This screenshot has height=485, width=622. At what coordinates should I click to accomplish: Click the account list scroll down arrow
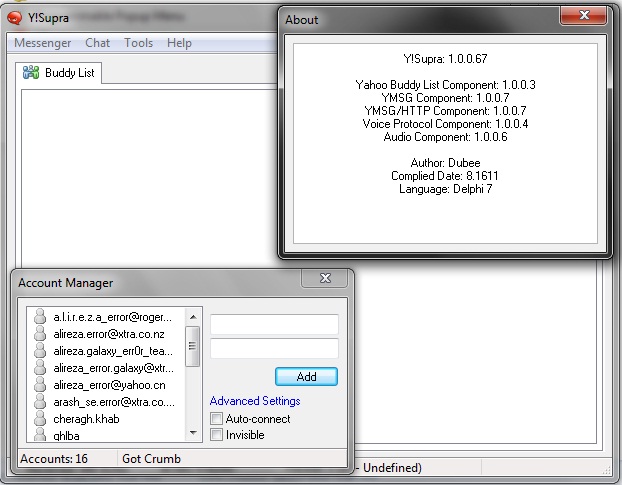(x=193, y=433)
